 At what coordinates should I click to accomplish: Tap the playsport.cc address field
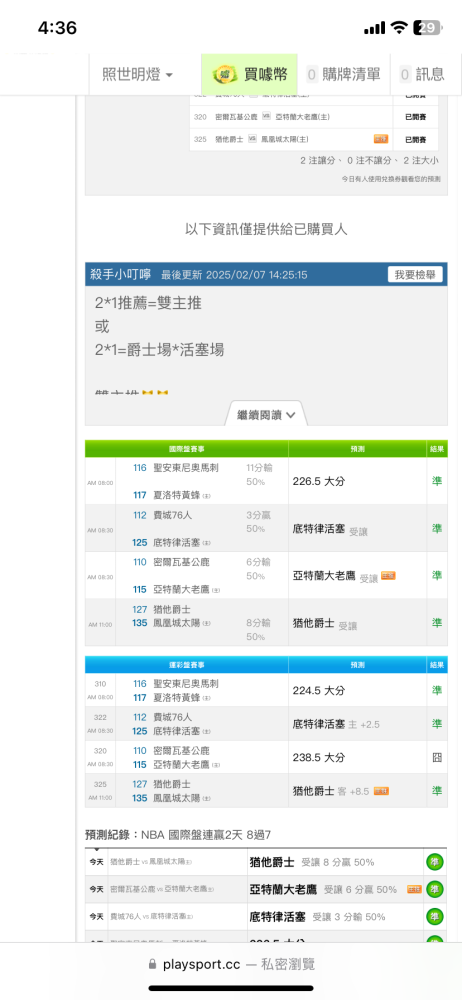coord(231,964)
